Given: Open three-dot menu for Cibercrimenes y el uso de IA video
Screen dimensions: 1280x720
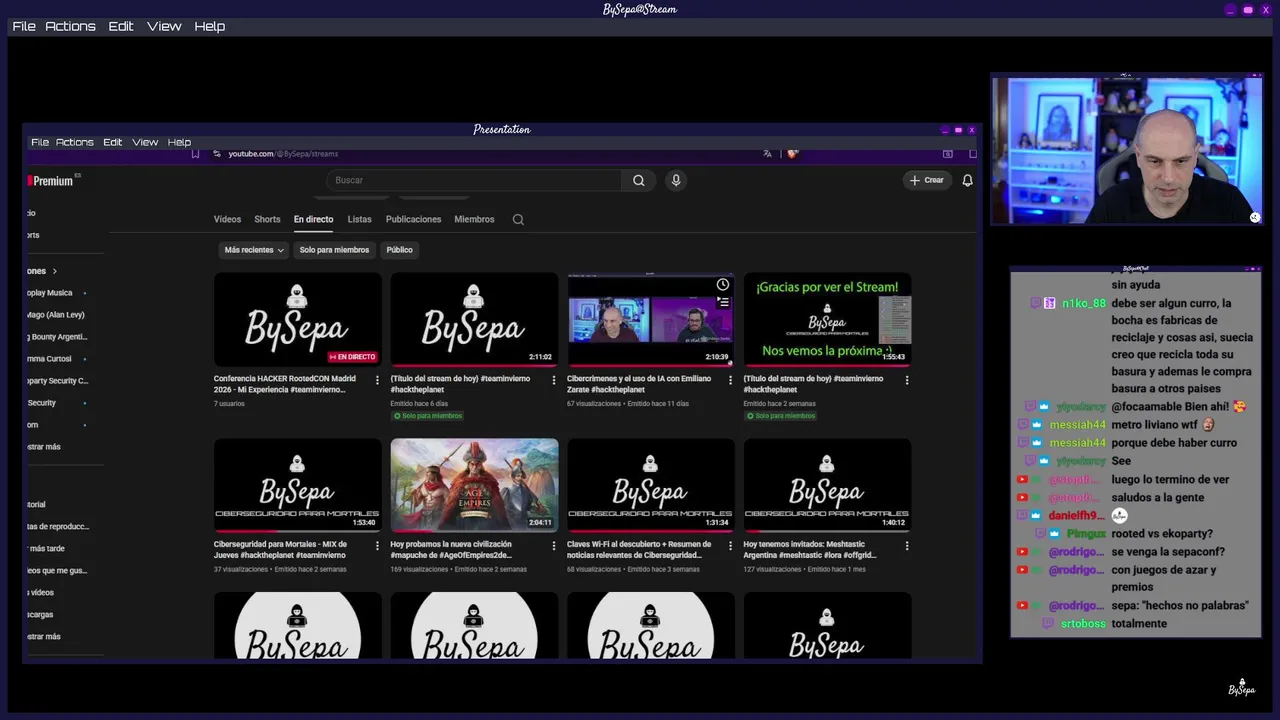Looking at the screenshot, I should (x=730, y=380).
